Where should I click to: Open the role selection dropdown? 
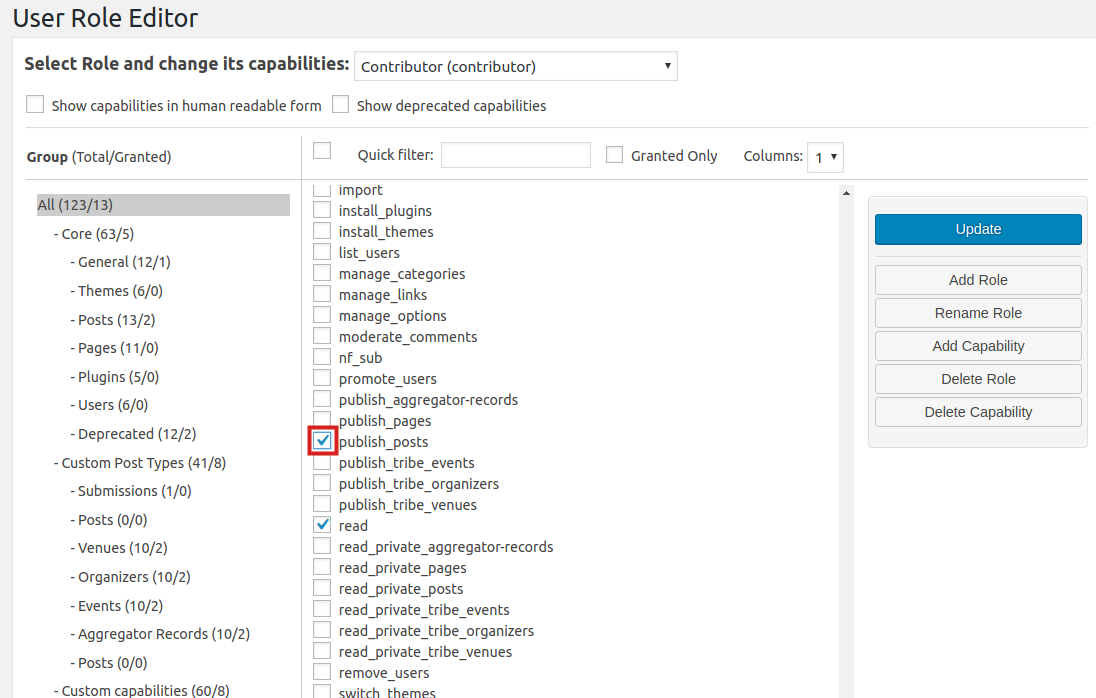515,66
